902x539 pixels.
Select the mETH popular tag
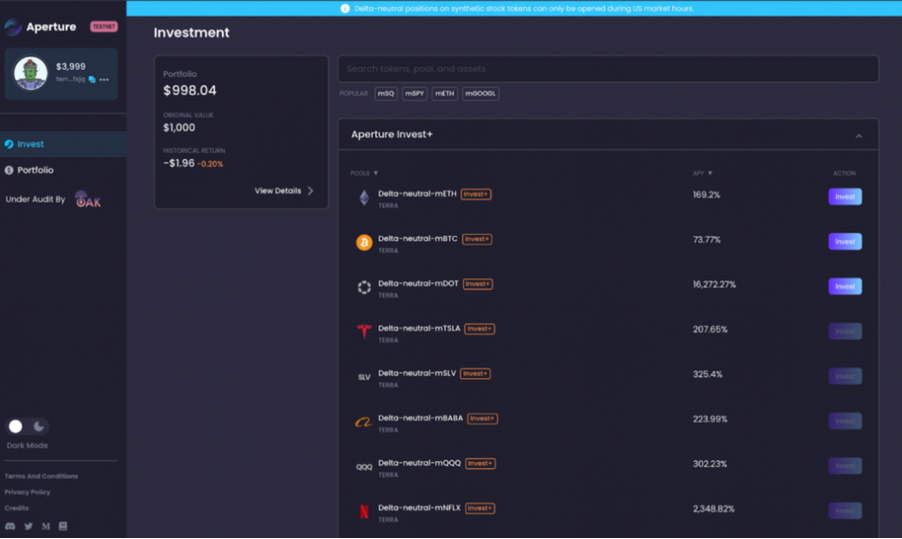point(445,94)
